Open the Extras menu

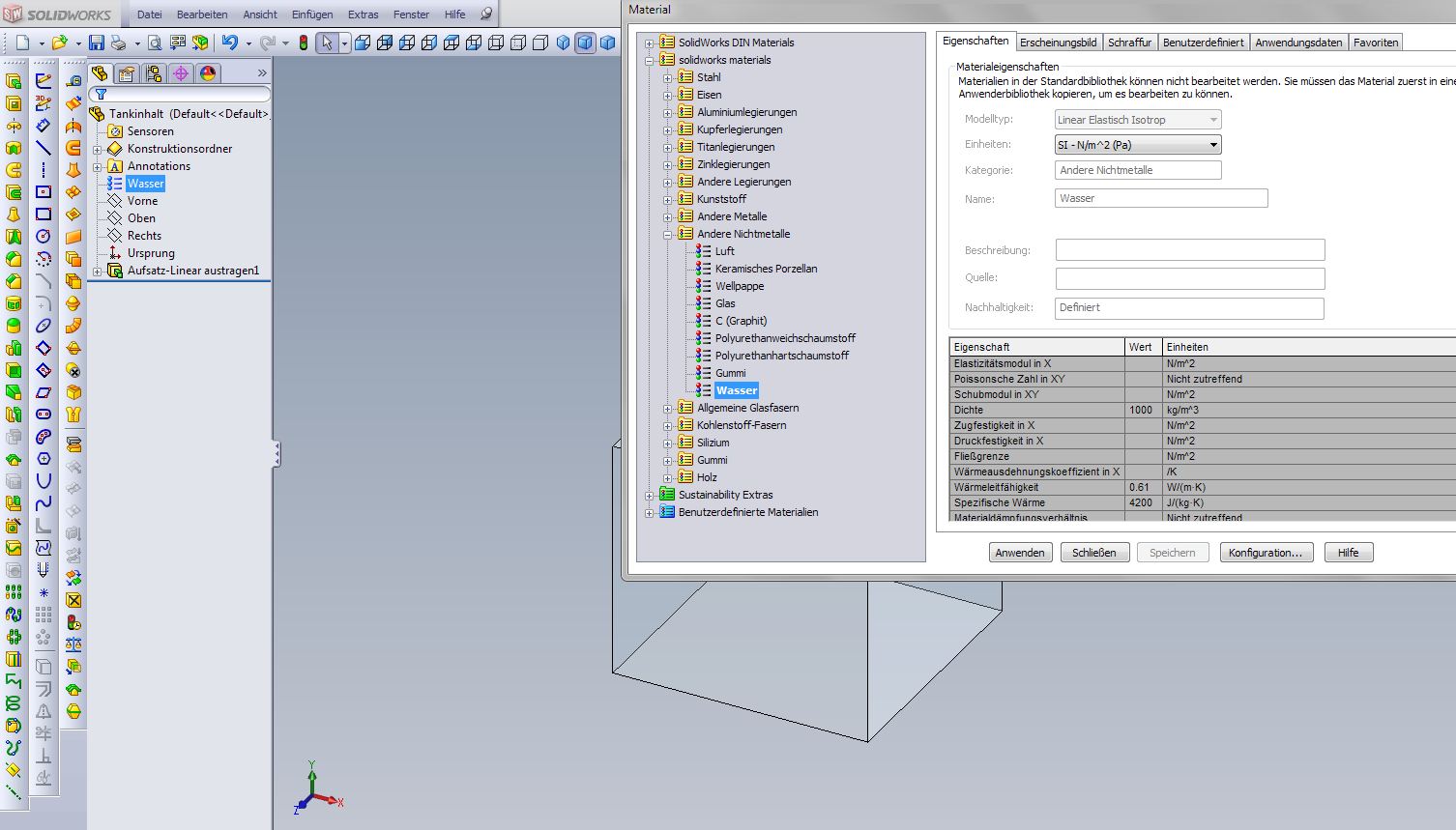point(364,14)
